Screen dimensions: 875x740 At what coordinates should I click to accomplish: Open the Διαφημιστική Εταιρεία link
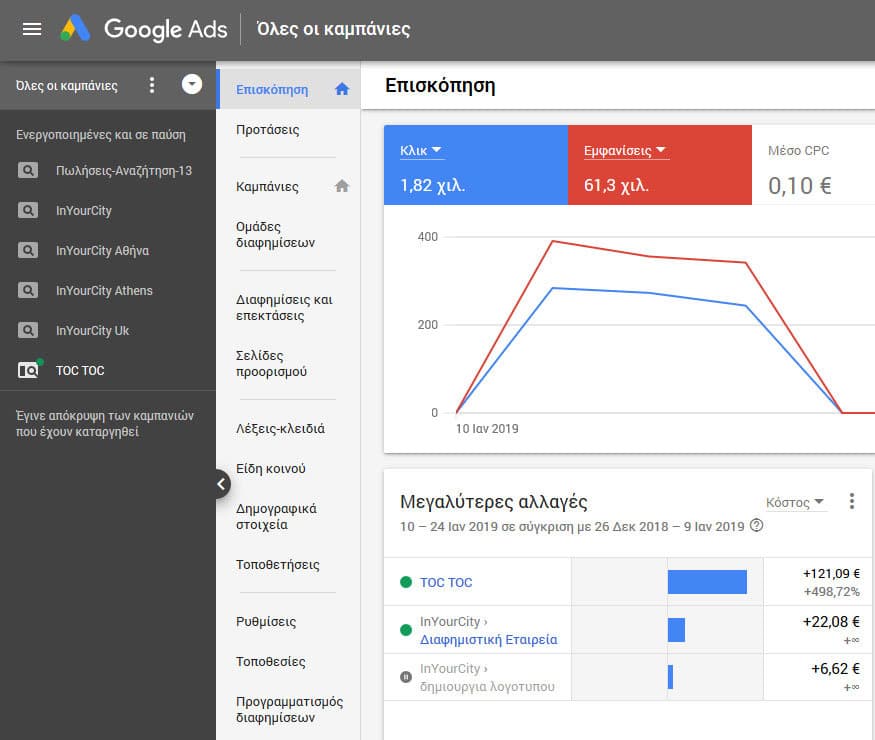point(488,639)
